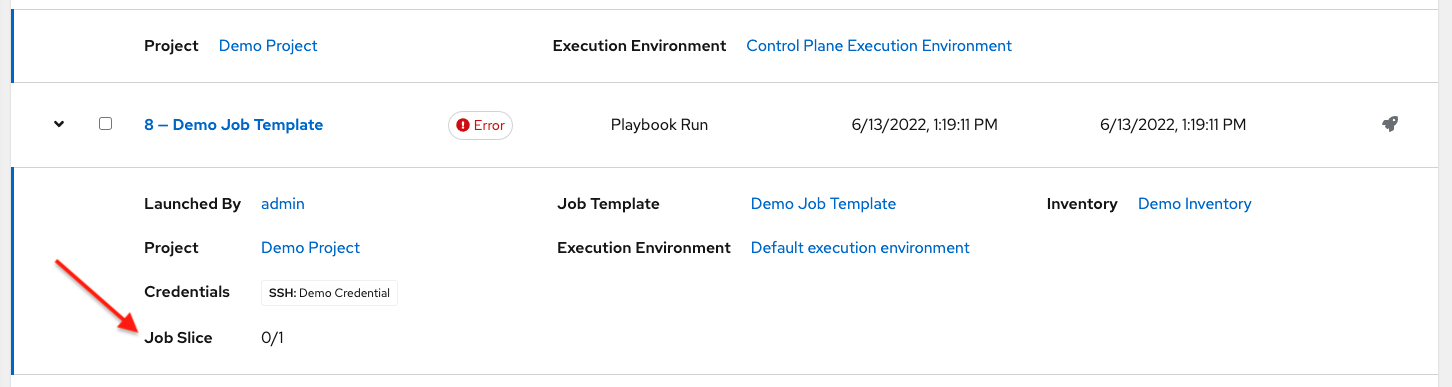The image size is (1452, 387).
Task: Open Demo Project link below Launched By
Action: click(x=310, y=247)
